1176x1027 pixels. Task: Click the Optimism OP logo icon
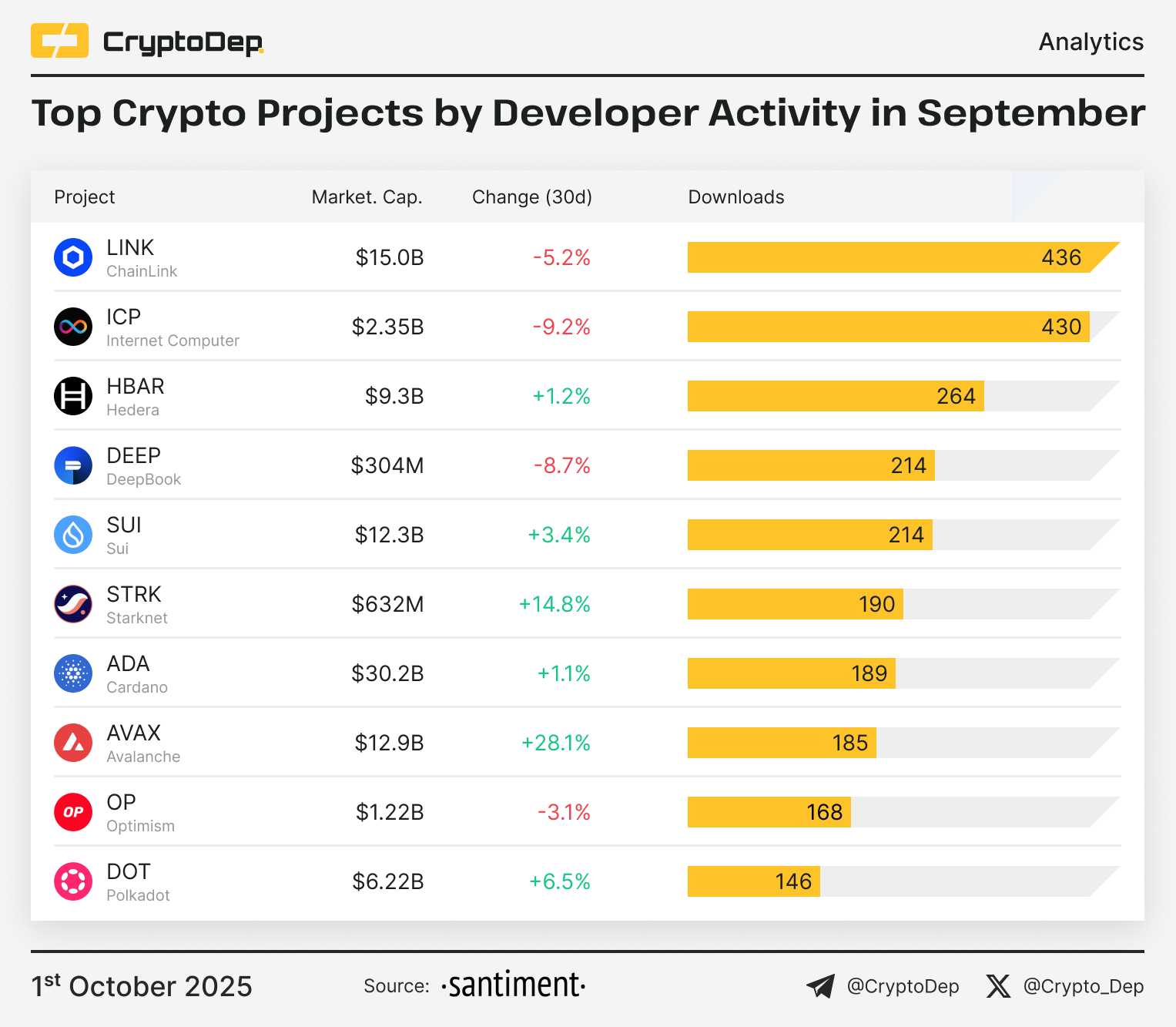click(x=73, y=812)
